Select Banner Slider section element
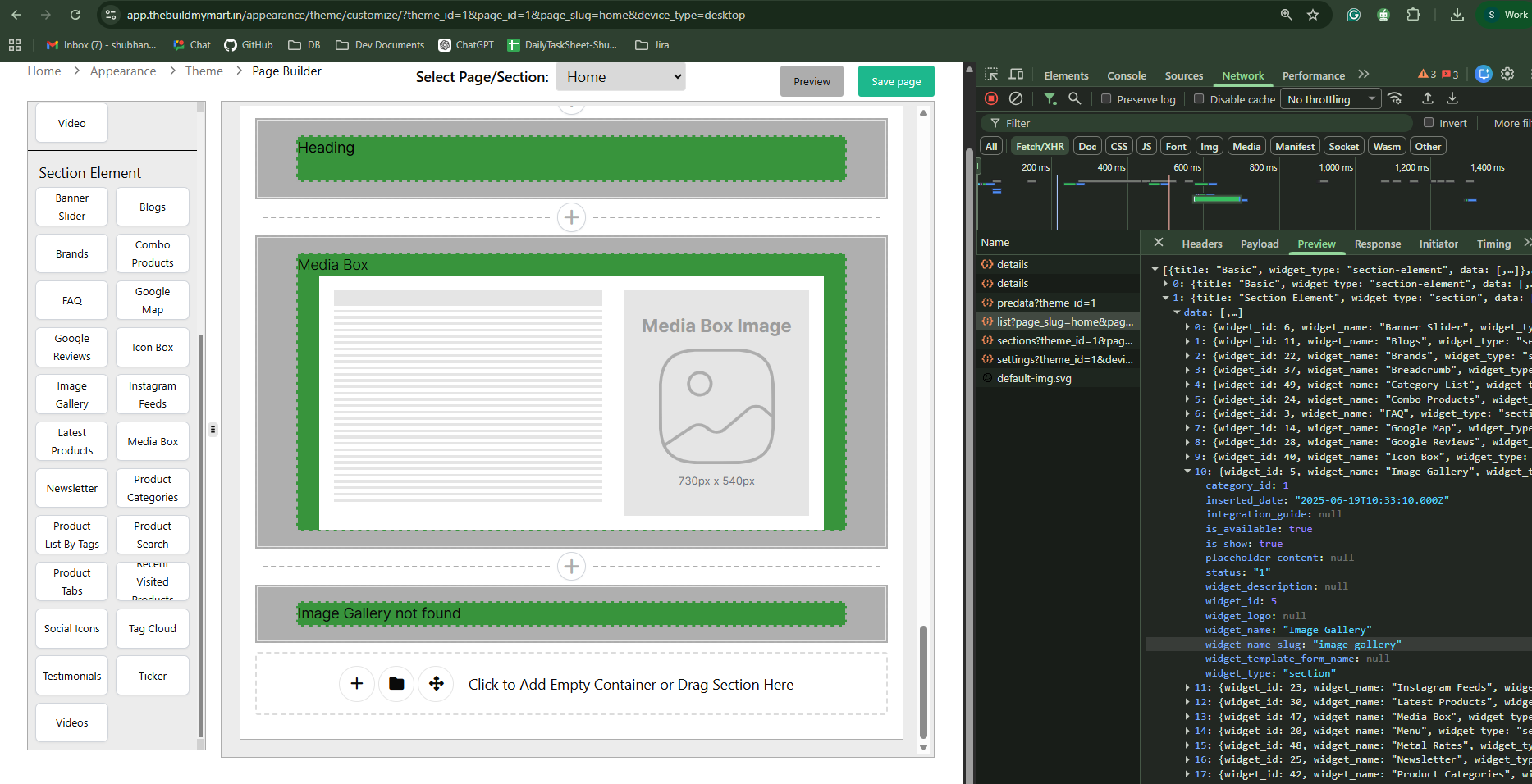This screenshot has height=784, width=1532. pyautogui.click(x=72, y=207)
